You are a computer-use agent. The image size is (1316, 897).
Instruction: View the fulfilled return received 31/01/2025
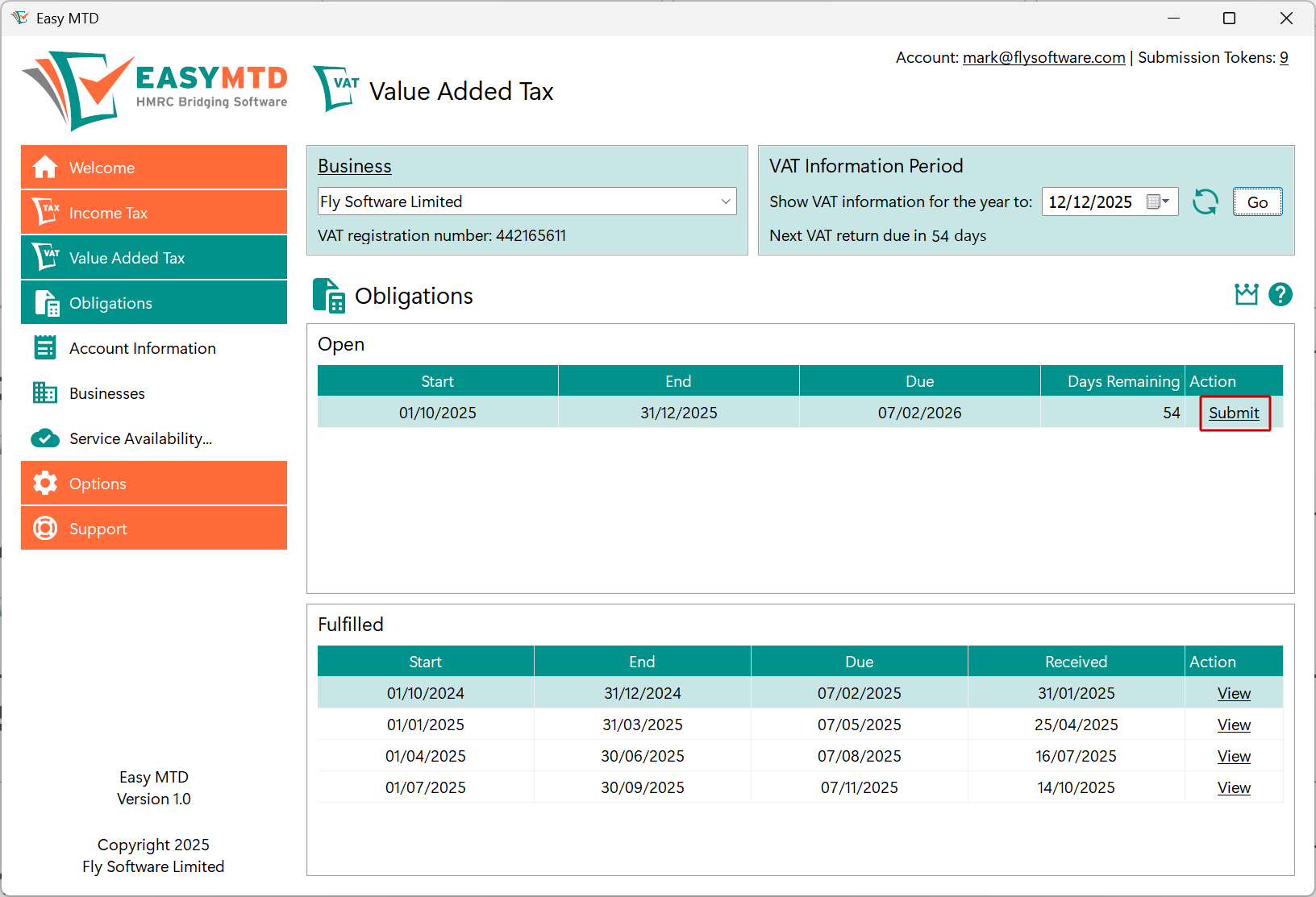1233,692
